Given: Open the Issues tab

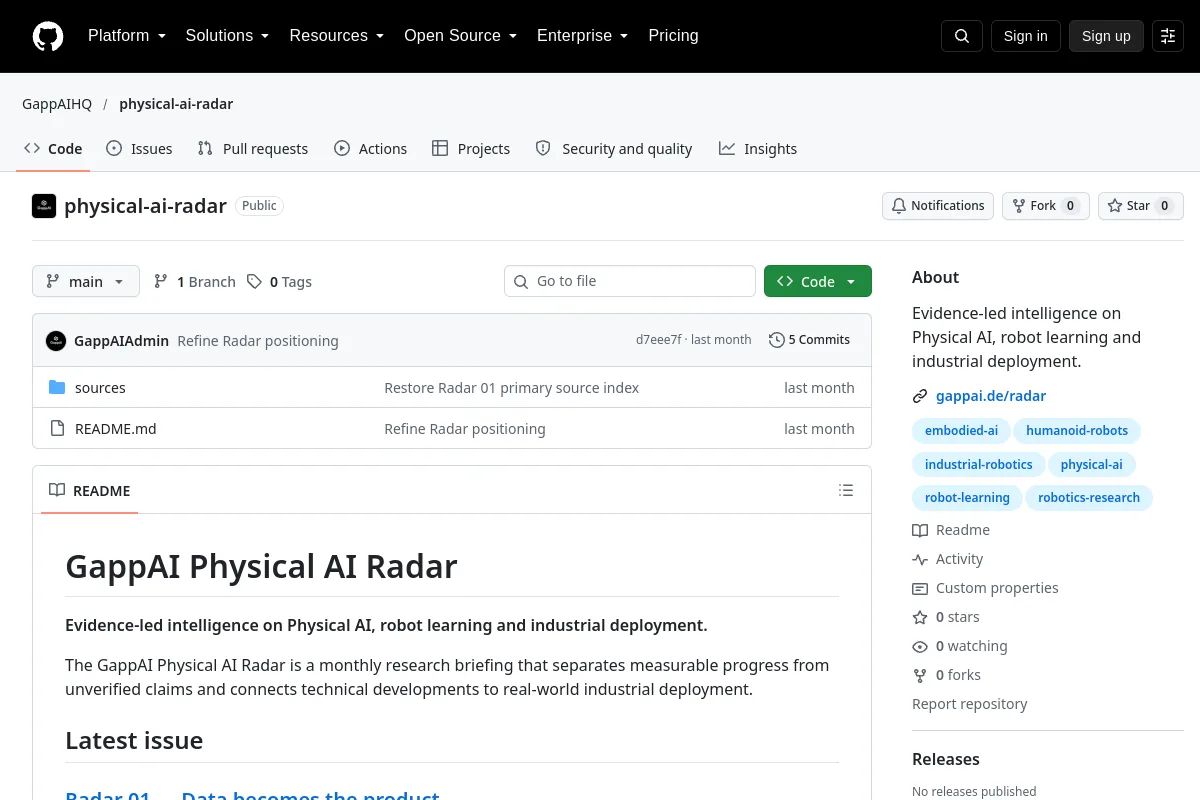Looking at the screenshot, I should tap(139, 149).
